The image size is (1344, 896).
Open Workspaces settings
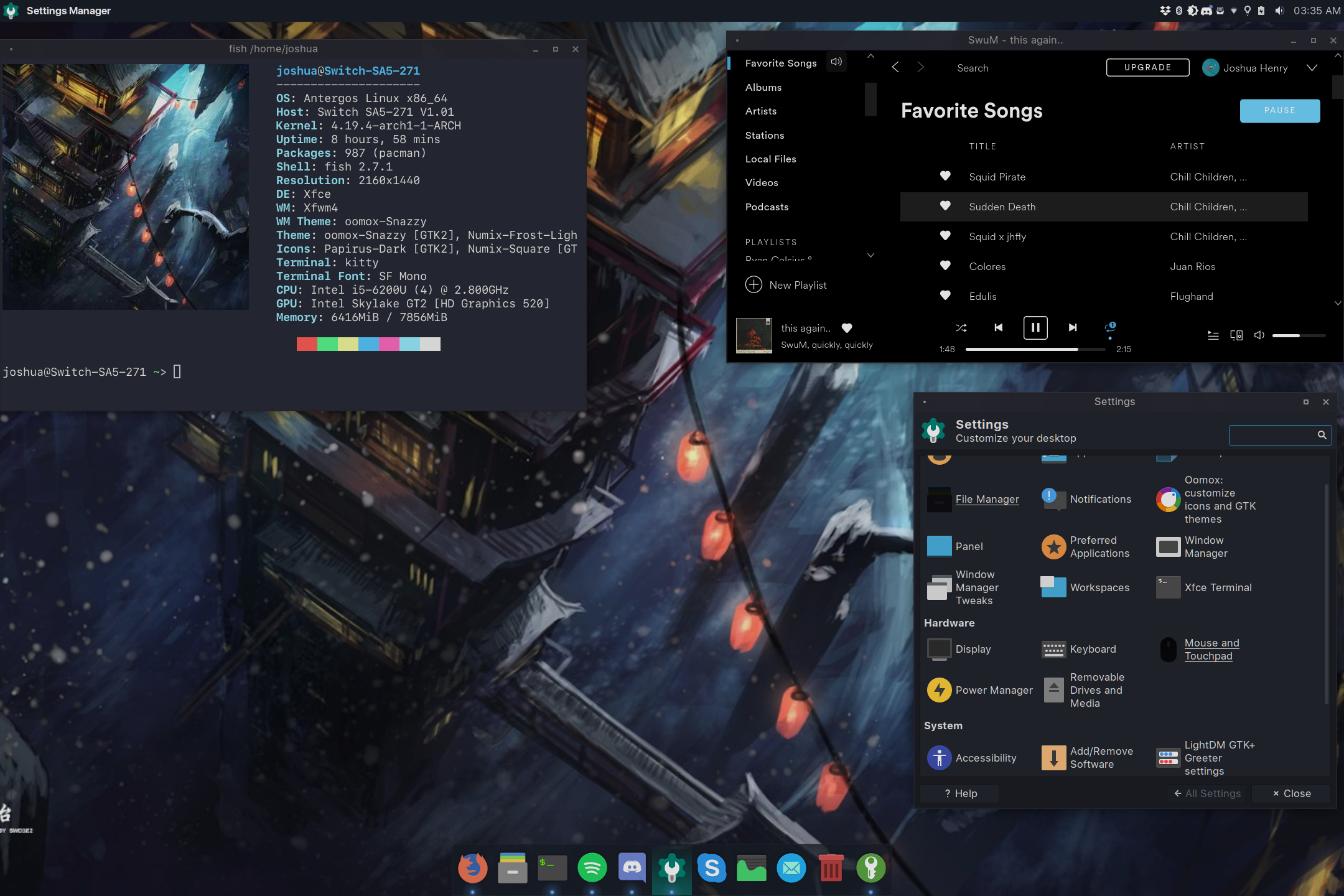coord(1085,587)
